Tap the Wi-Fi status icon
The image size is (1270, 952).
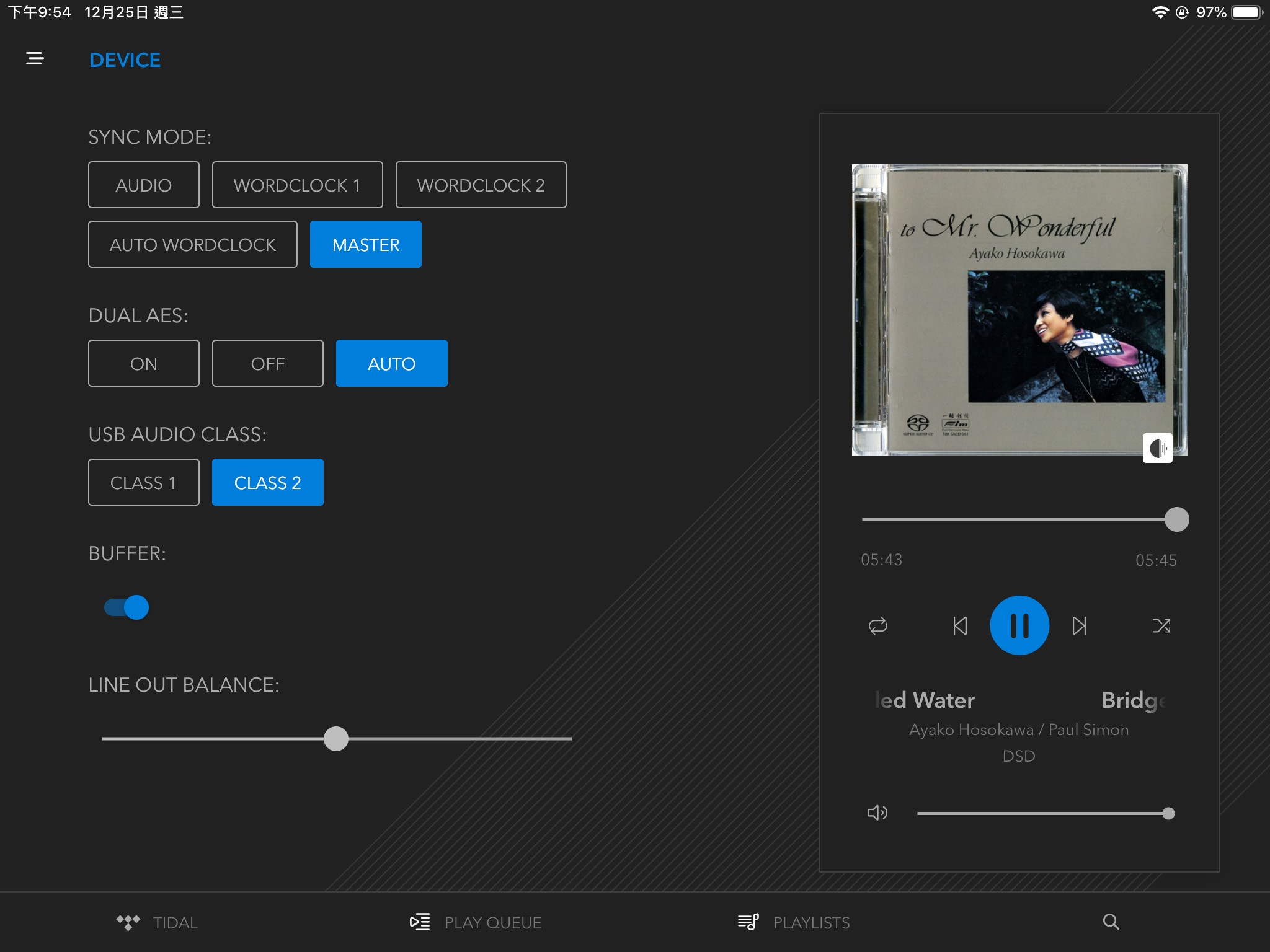click(1160, 12)
